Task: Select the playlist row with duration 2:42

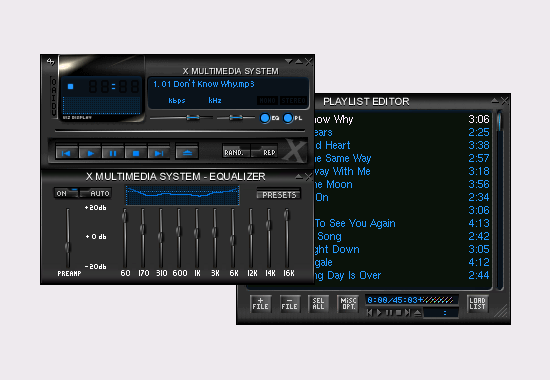Action: pos(401,236)
